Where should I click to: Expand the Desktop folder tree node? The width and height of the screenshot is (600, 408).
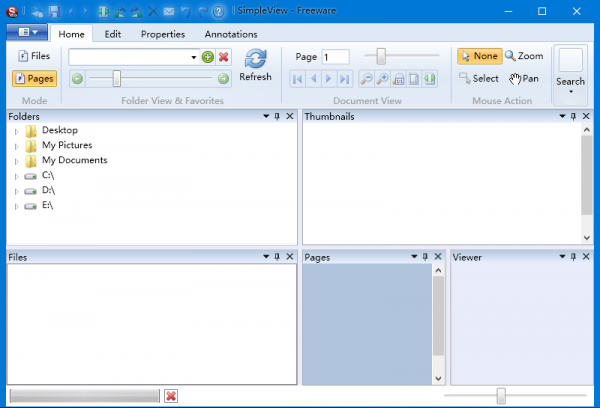click(16, 131)
